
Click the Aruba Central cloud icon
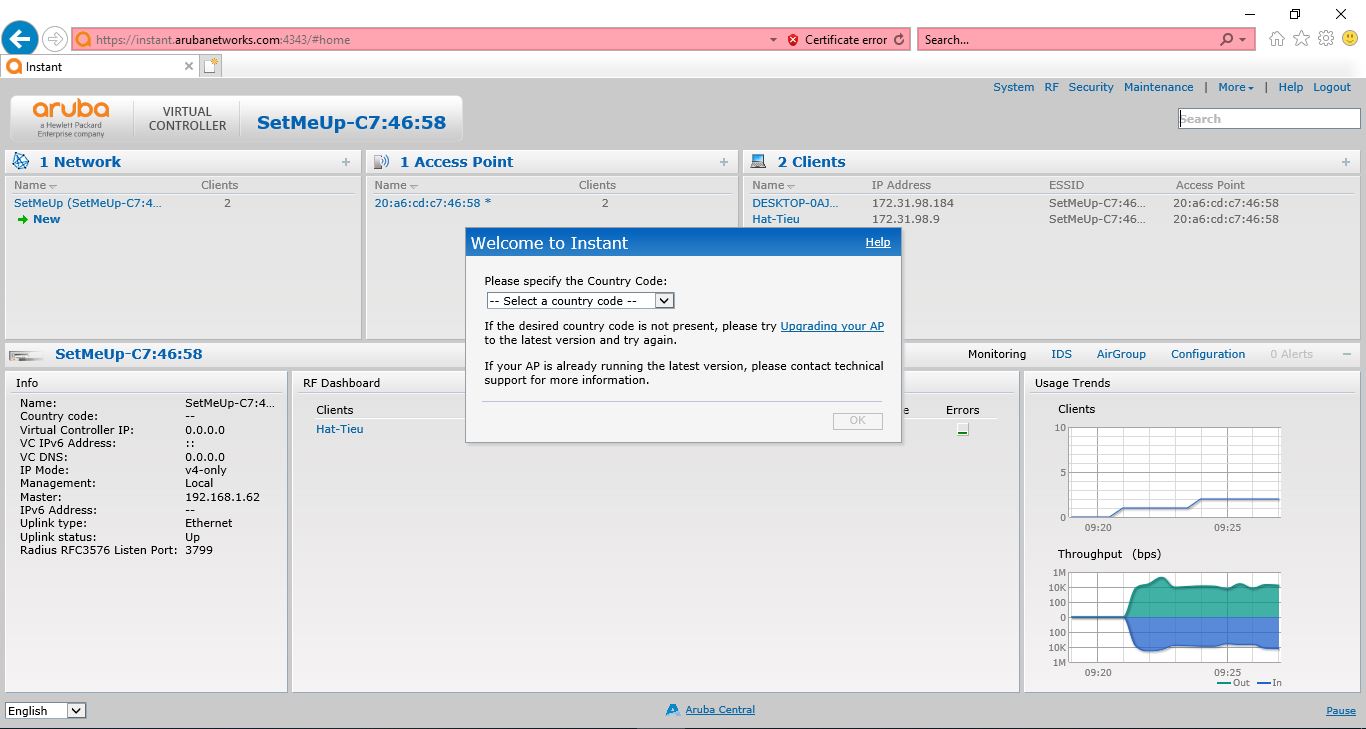pos(673,710)
